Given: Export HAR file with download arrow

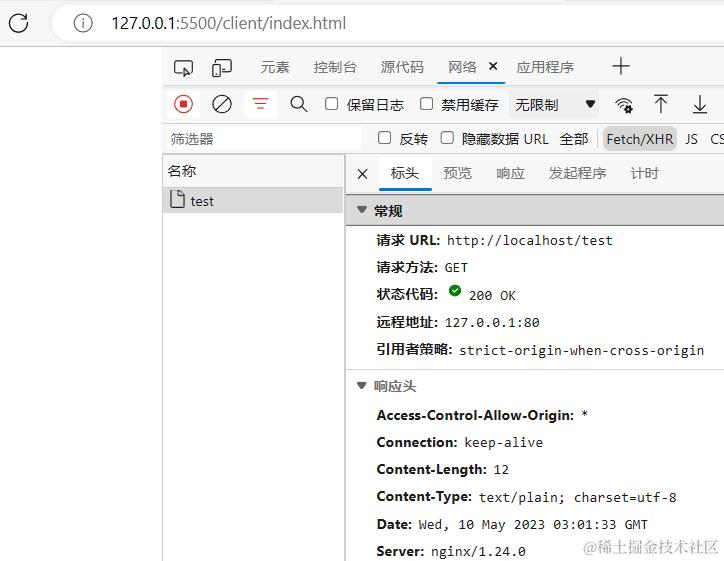Looking at the screenshot, I should tap(700, 104).
